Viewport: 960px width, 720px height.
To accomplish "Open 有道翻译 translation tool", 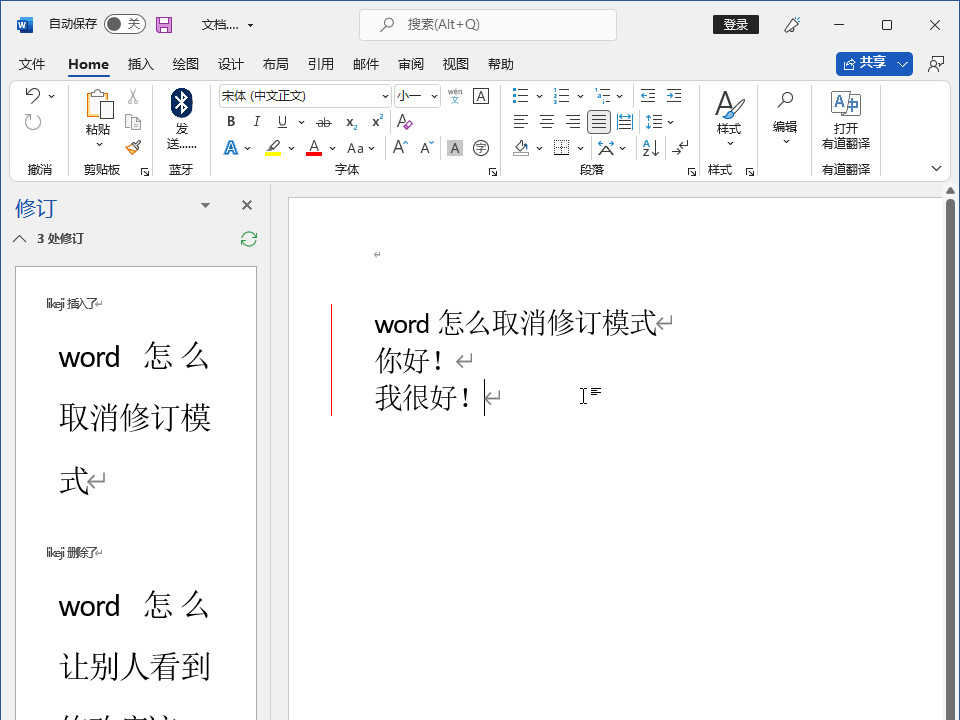I will coord(846,120).
